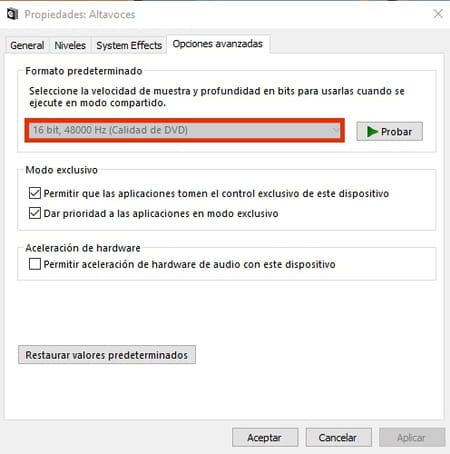
Task: Enable audio hardware acceleration checkbox
Action: click(x=35, y=264)
